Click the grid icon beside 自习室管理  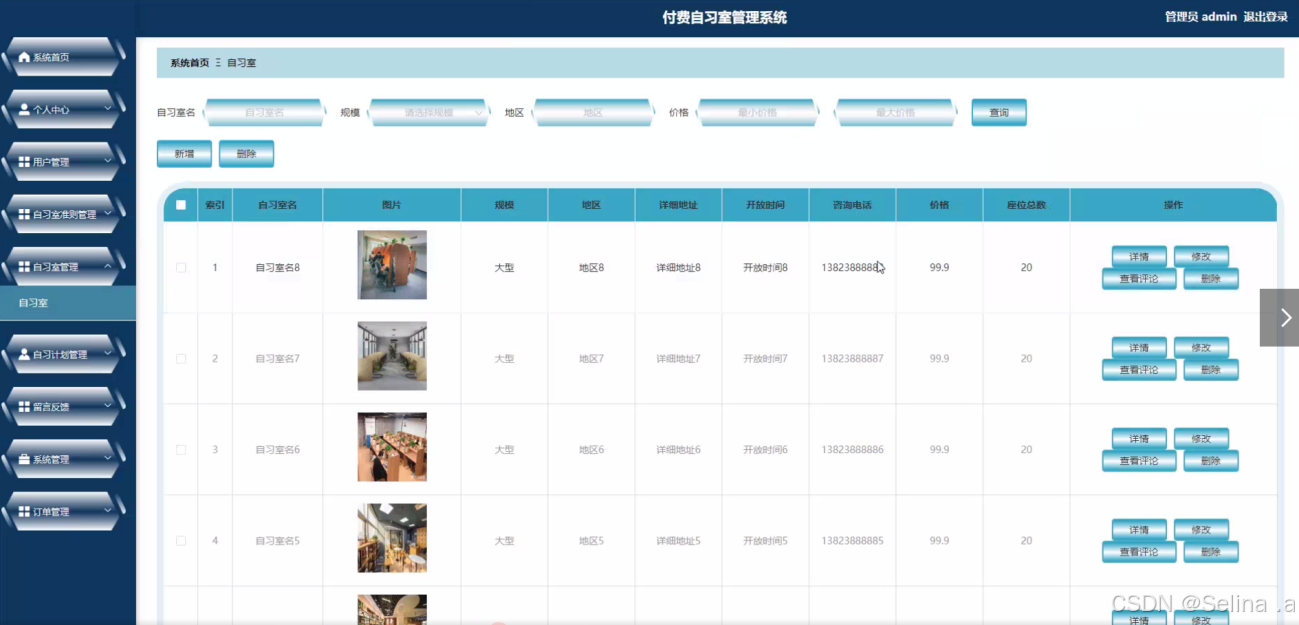pos(24,267)
